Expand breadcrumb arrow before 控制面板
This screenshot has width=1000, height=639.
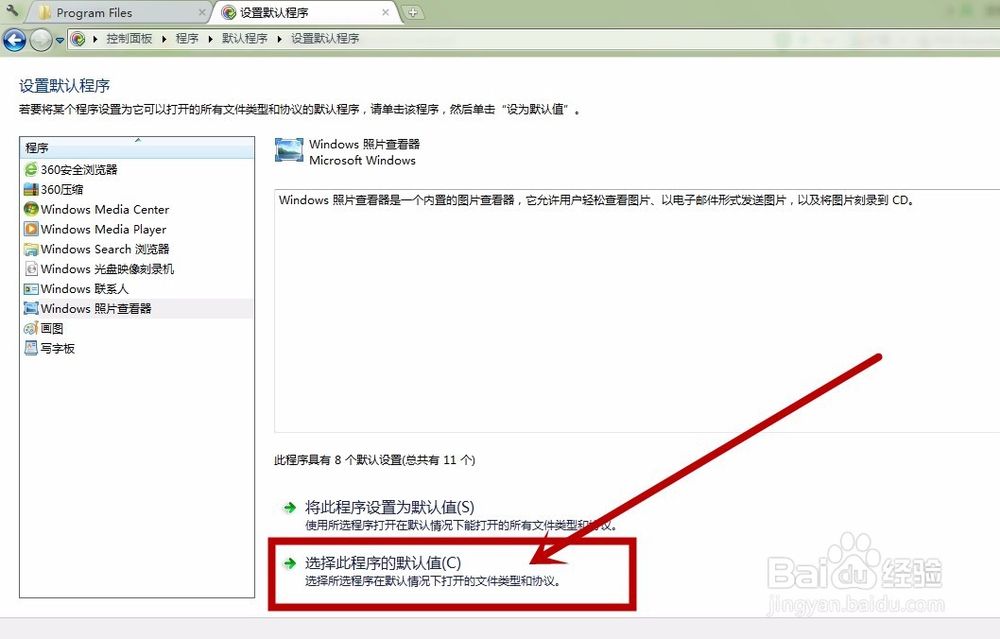[95, 39]
